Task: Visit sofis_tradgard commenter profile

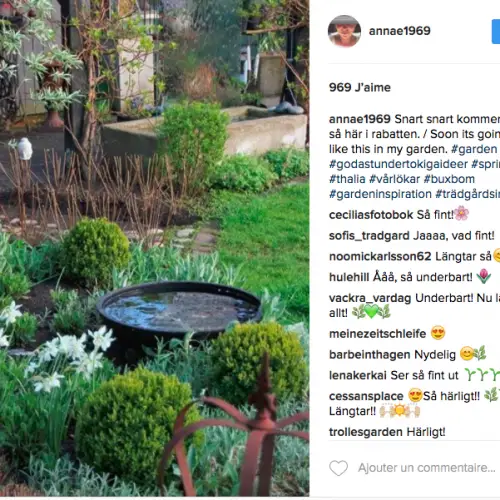Action: (x=369, y=236)
